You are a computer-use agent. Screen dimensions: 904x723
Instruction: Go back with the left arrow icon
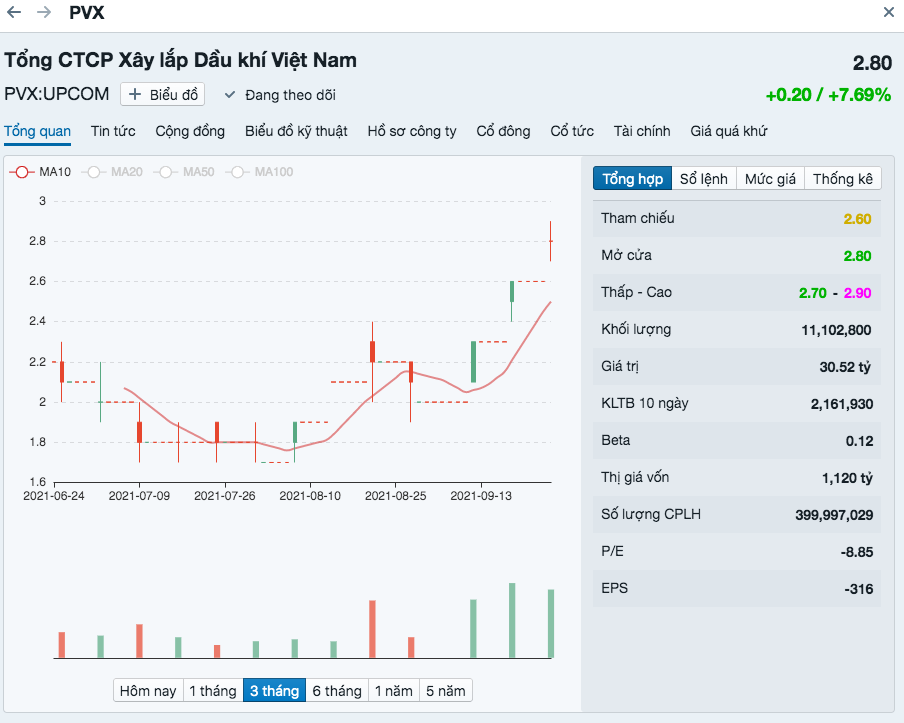(x=14, y=12)
